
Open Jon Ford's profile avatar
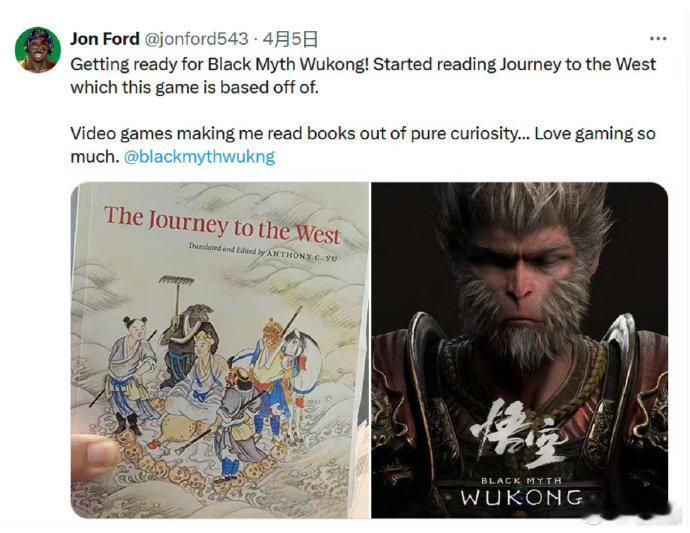37,50
